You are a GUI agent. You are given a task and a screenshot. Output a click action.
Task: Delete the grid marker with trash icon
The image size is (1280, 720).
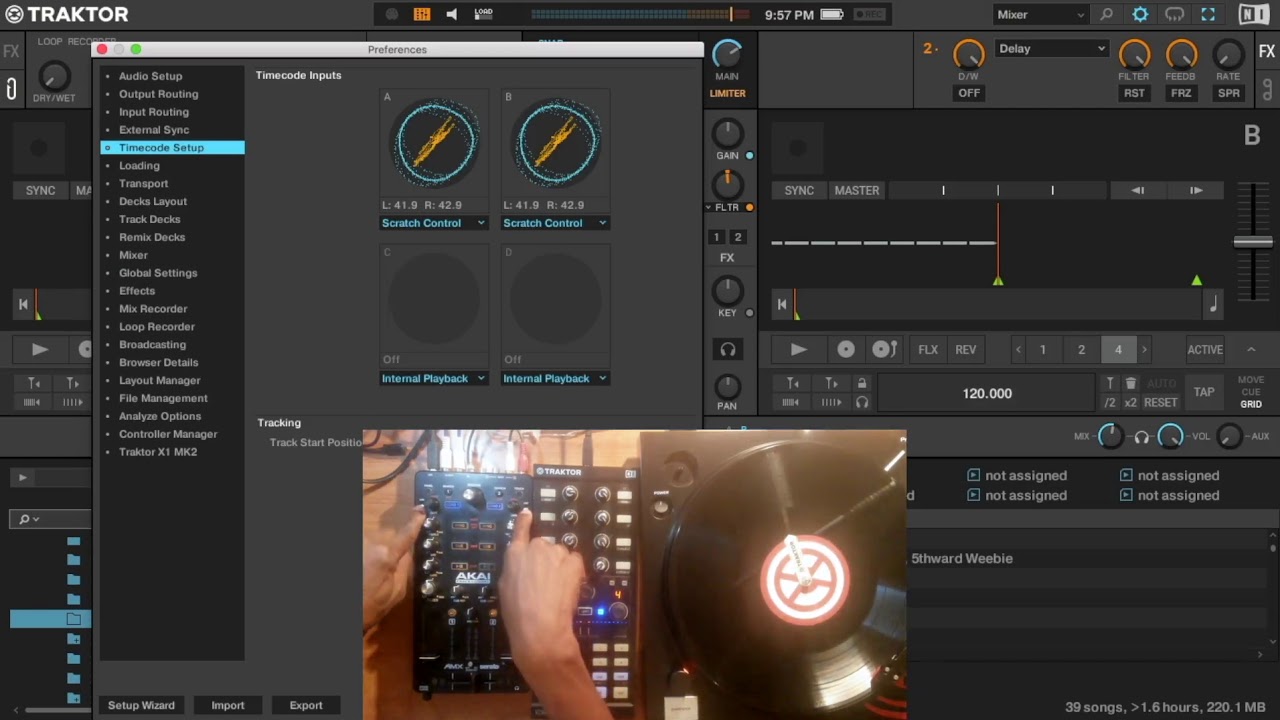point(1131,383)
